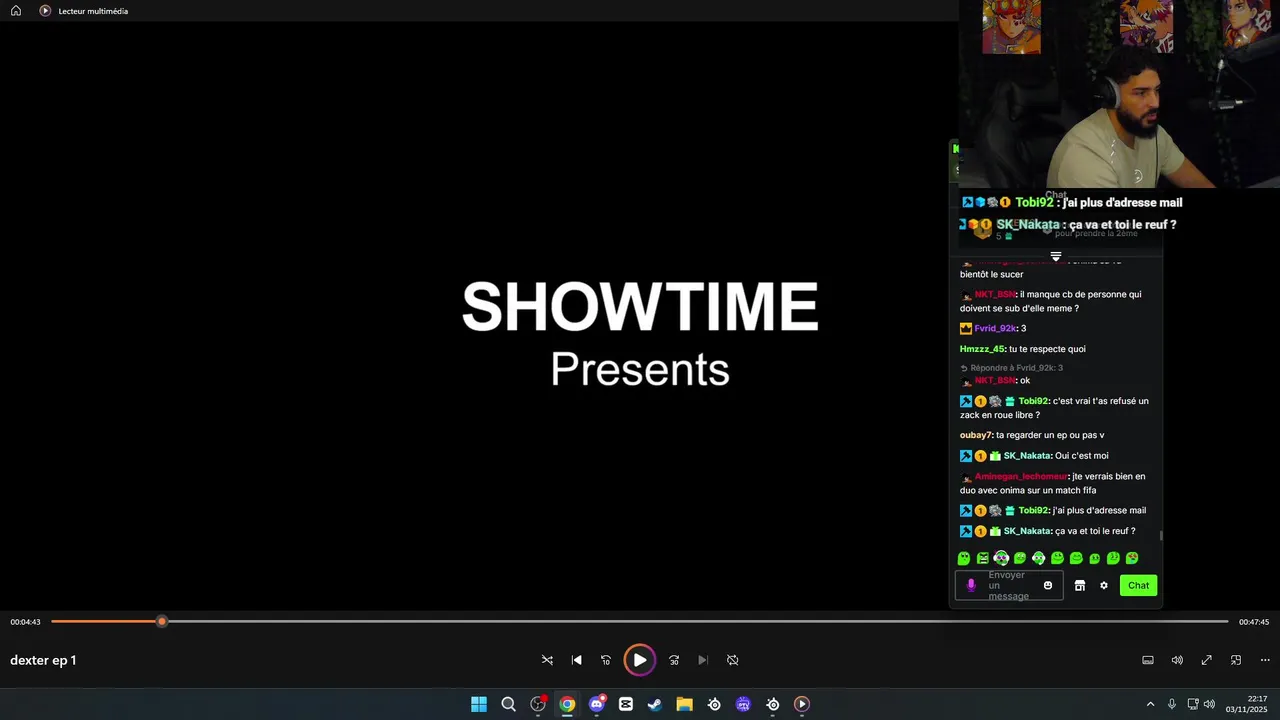Open Steam from the taskbar
The image size is (1280, 720).
coord(655,704)
